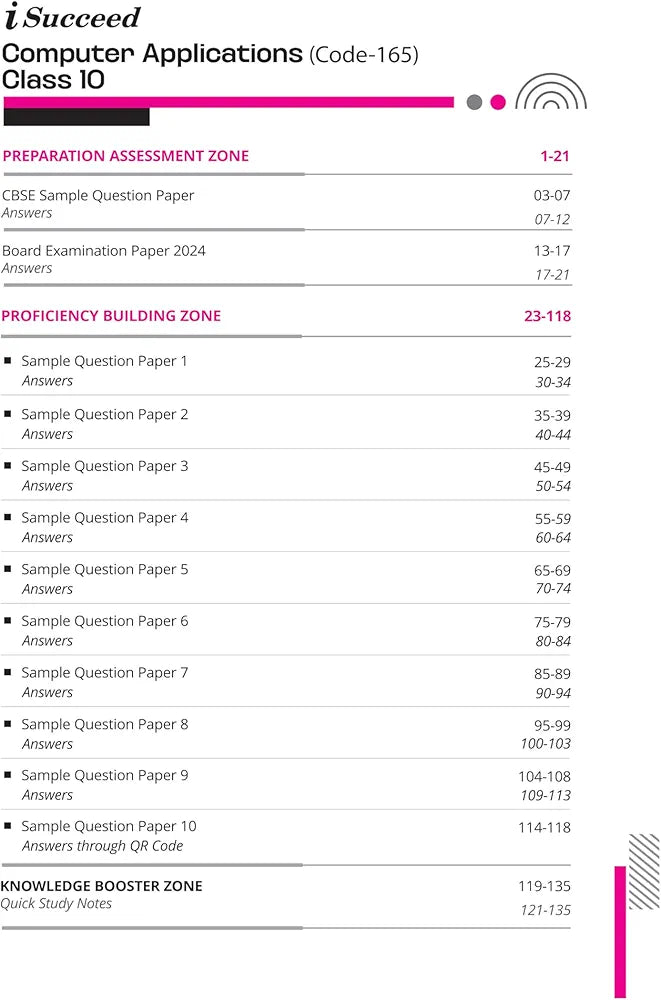Click the black rectangle under Class 10

pos(76,117)
